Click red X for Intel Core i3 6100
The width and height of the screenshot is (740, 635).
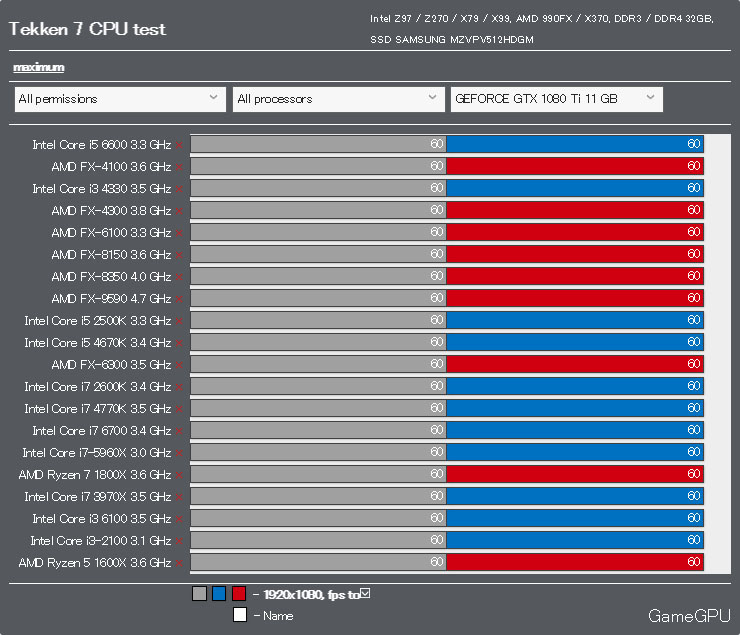(x=179, y=519)
